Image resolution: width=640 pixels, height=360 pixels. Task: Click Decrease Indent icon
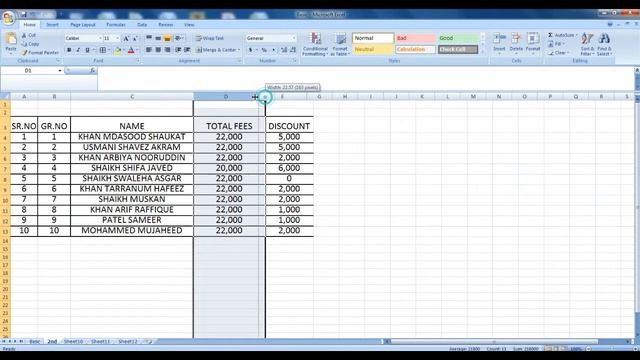178,50
